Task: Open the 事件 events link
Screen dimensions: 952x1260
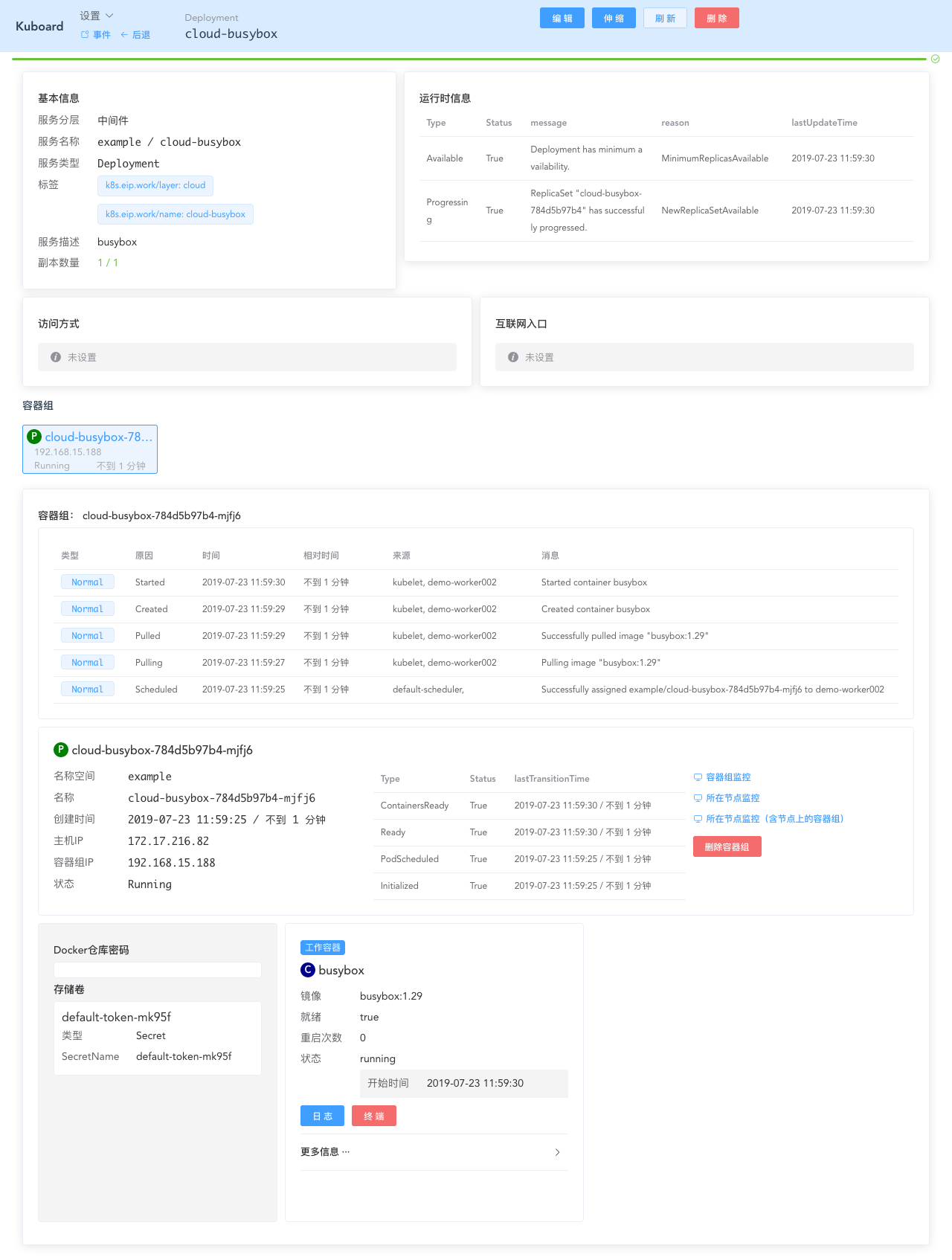Action: 96,35
